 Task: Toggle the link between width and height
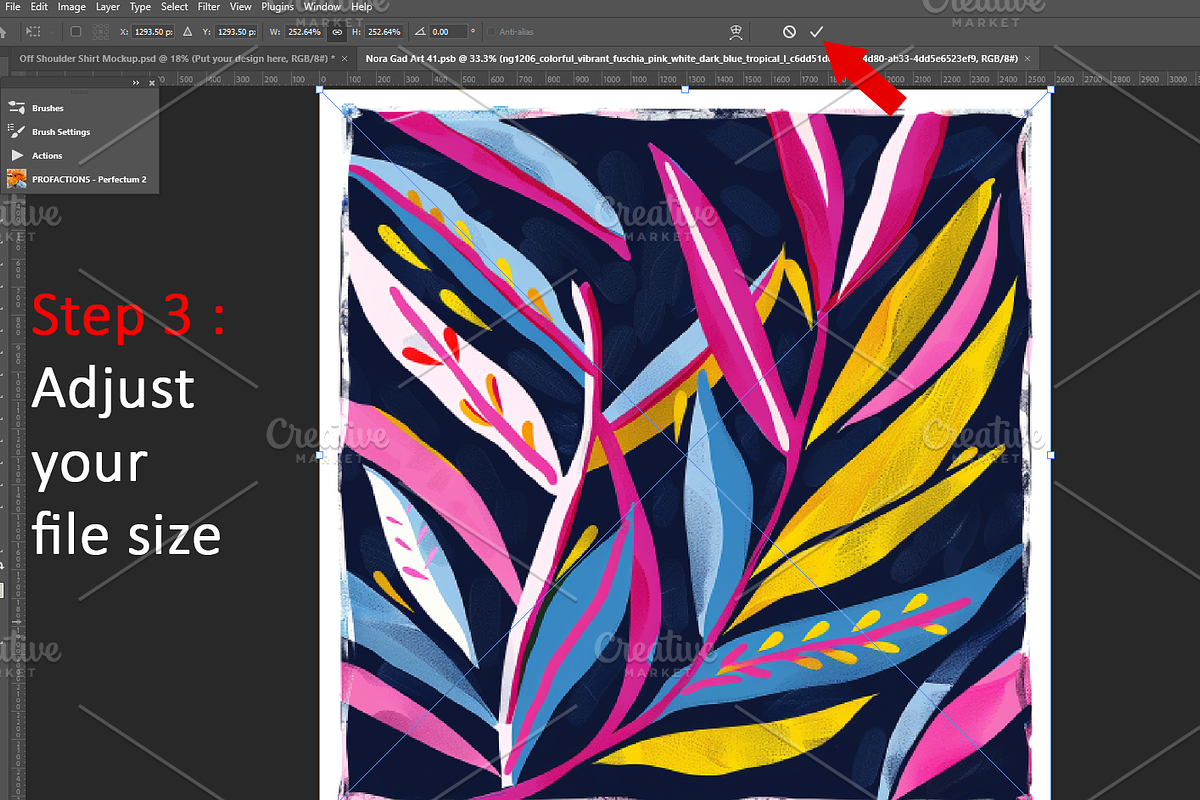337,32
